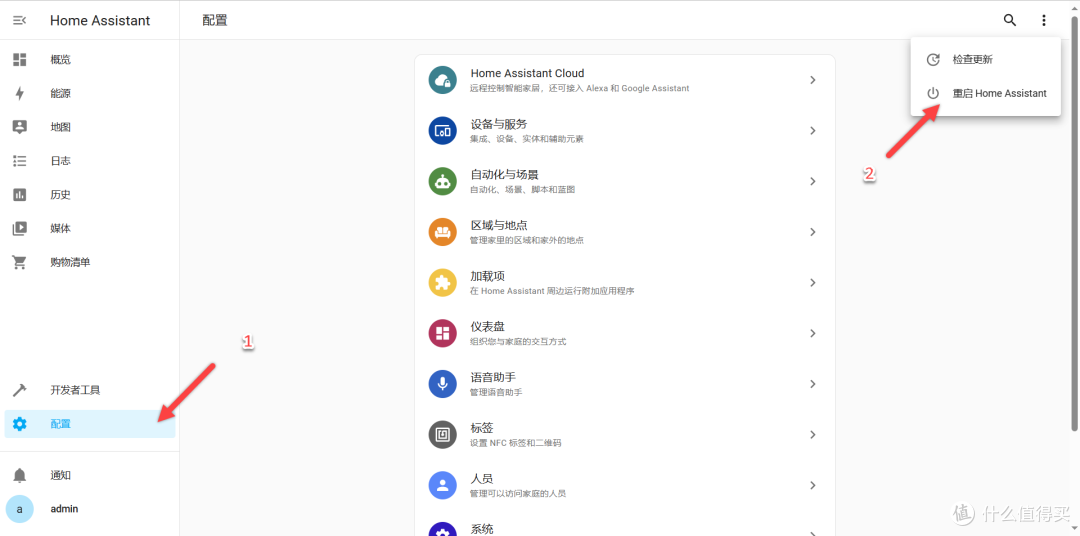Viewport: 1080px width, 536px height.
Task: Open 概览 in the sidebar
Action: coord(90,59)
